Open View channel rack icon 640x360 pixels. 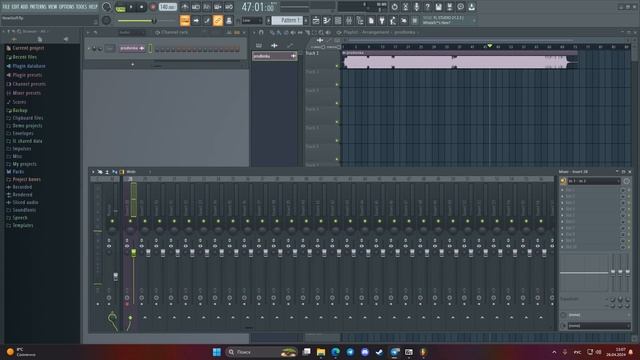coord(338,20)
